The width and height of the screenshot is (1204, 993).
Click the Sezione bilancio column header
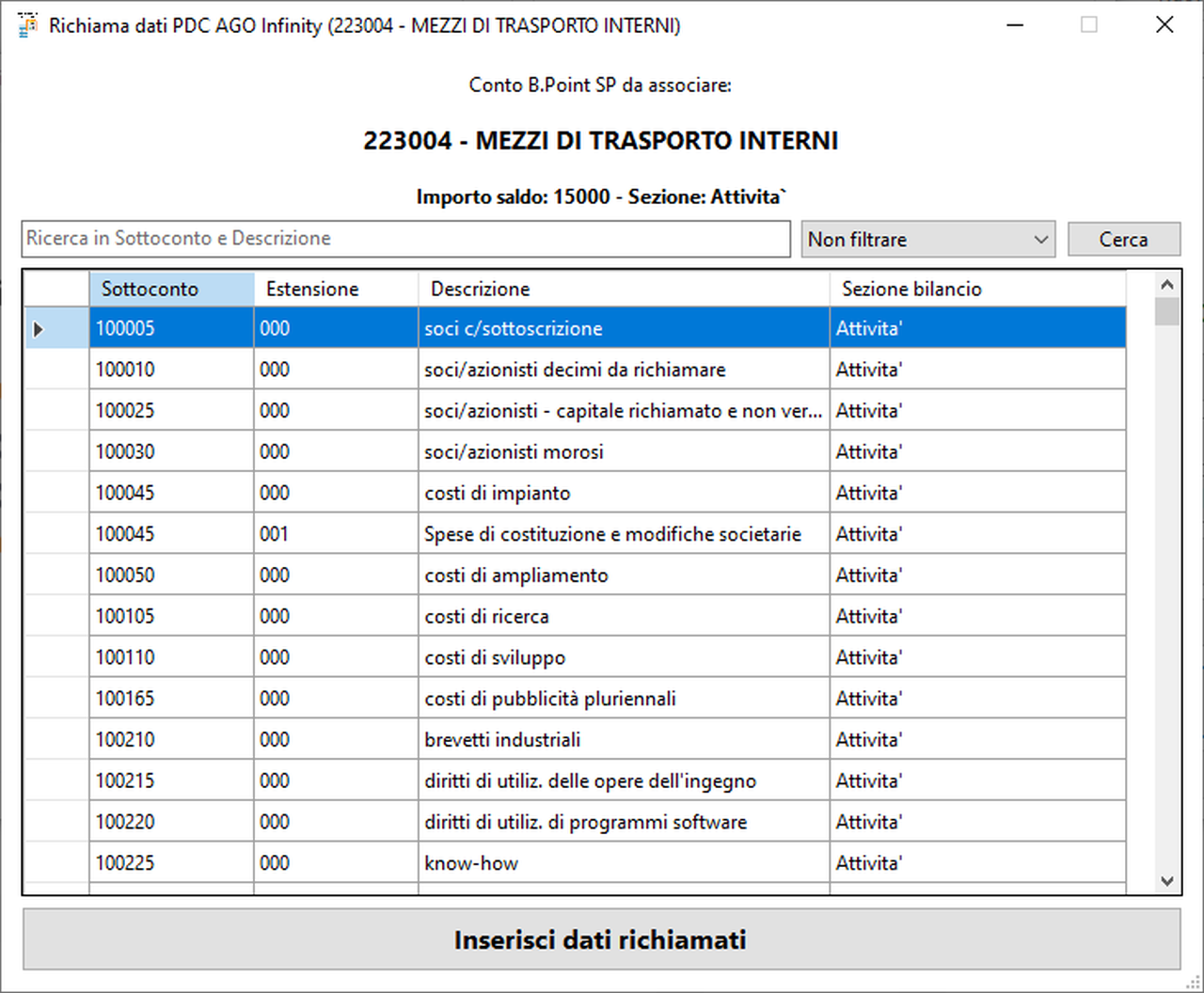pyautogui.click(x=978, y=289)
